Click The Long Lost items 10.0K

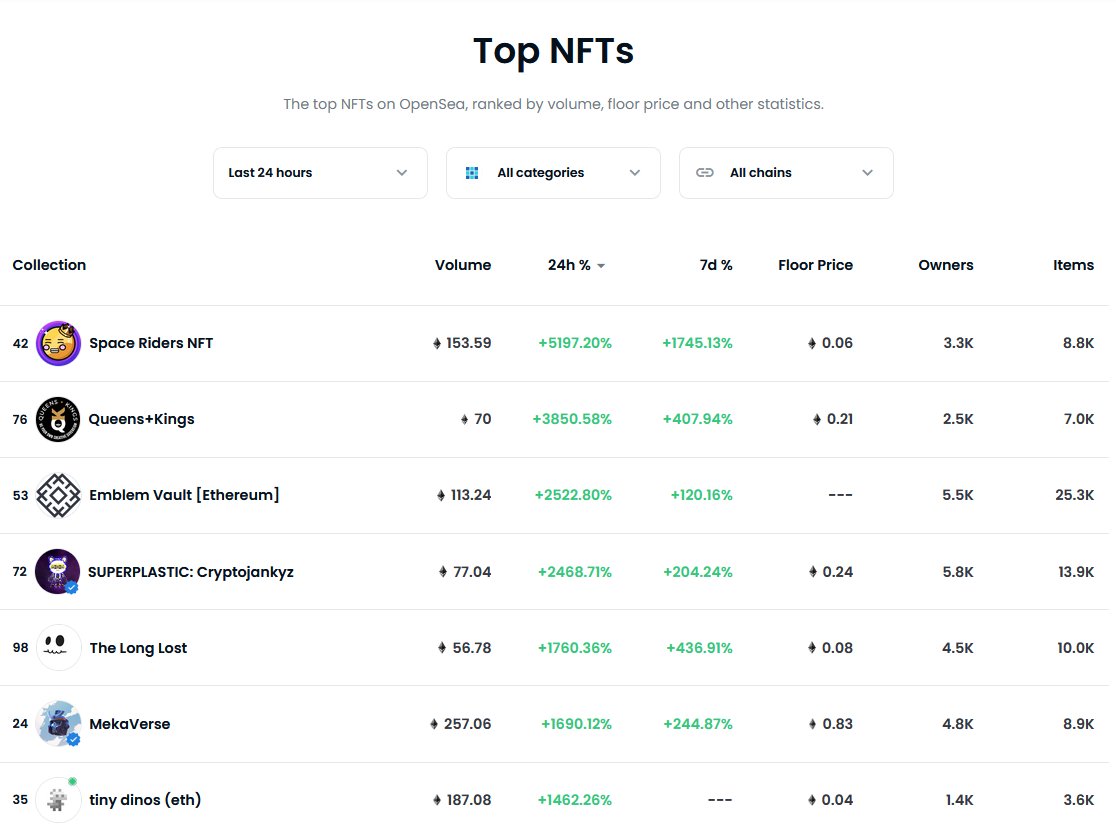click(1075, 648)
